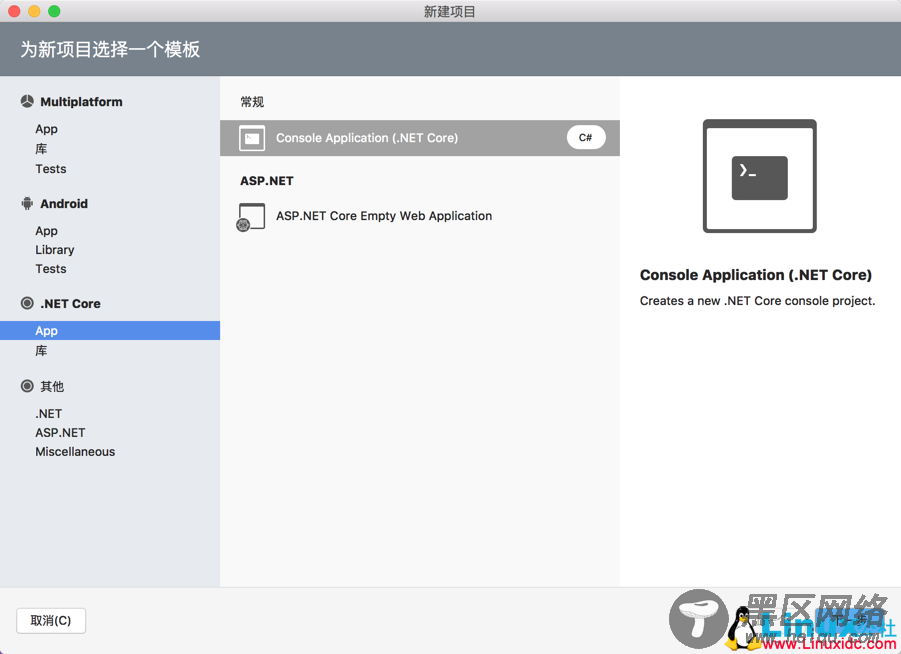Viewport: 901px width, 654px height.
Task: Click the 取消(C) cancel button
Action: 51,621
